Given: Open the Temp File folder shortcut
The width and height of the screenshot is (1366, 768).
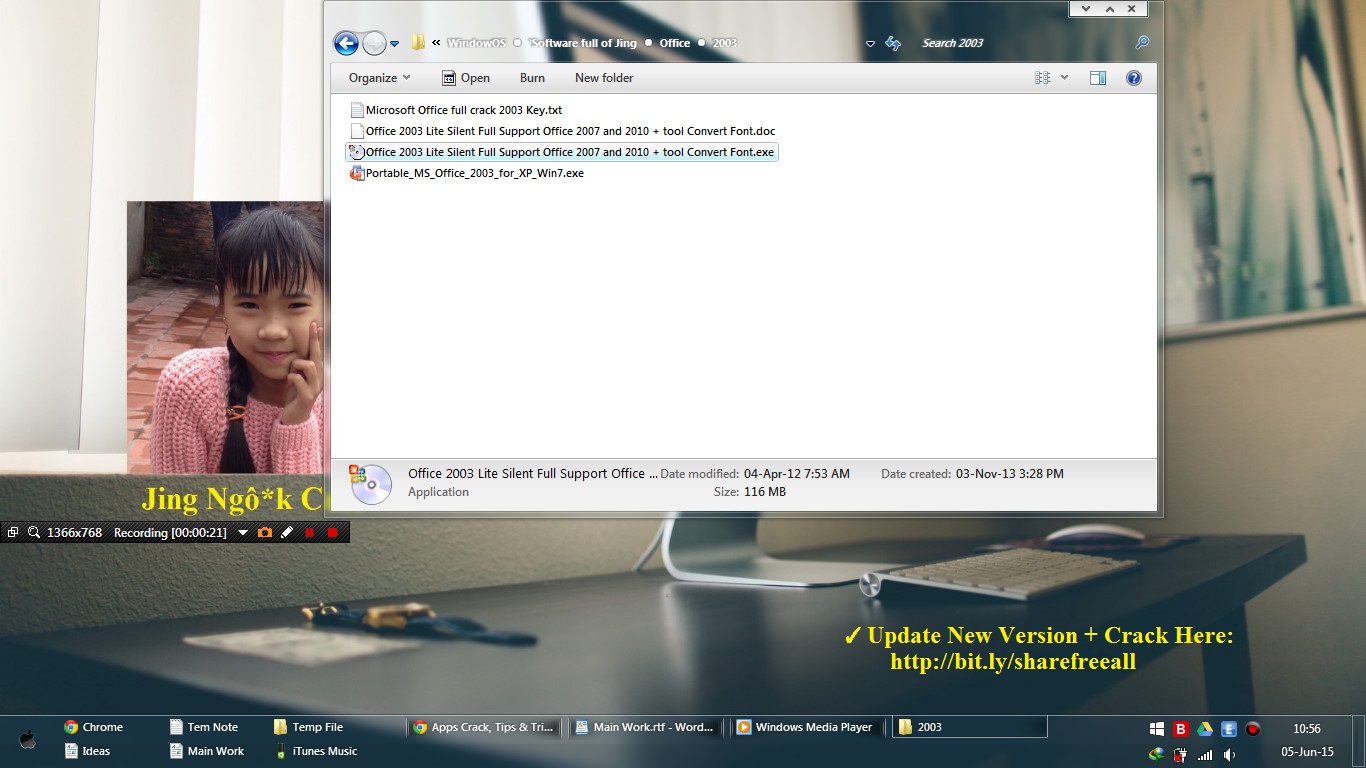Looking at the screenshot, I should pos(309,727).
